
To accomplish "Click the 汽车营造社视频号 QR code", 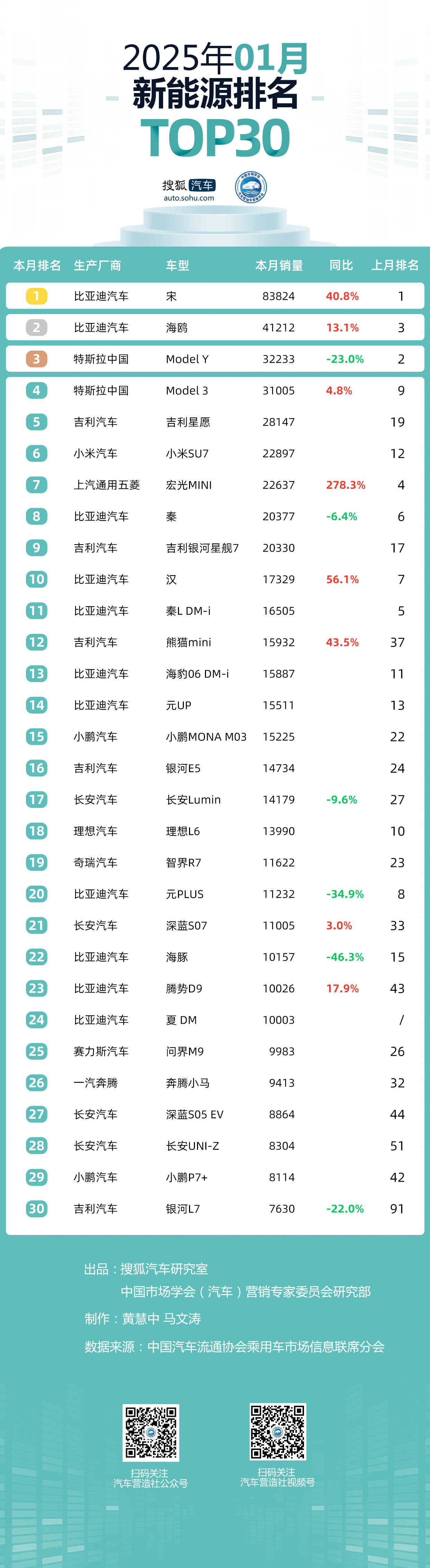I will click(x=278, y=1432).
